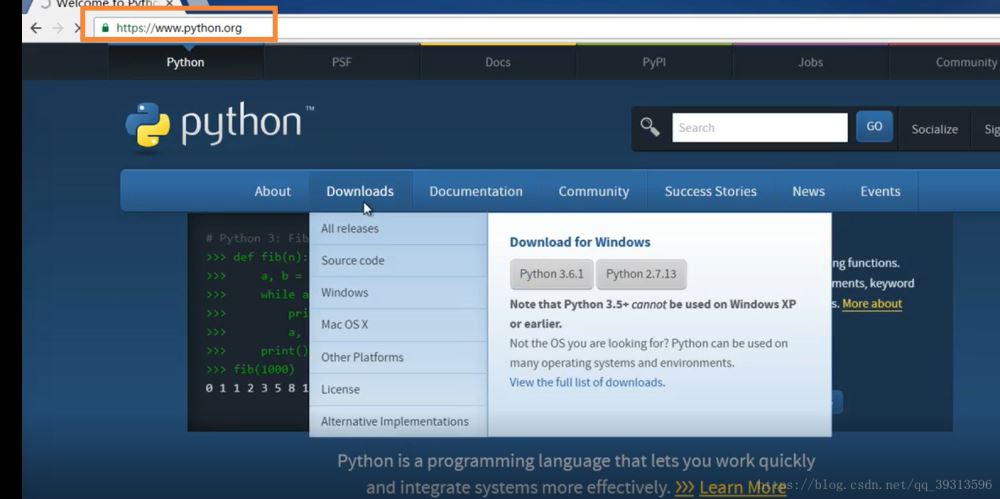Follow the More about link
Image resolution: width=1000 pixels, height=499 pixels.
(x=872, y=304)
